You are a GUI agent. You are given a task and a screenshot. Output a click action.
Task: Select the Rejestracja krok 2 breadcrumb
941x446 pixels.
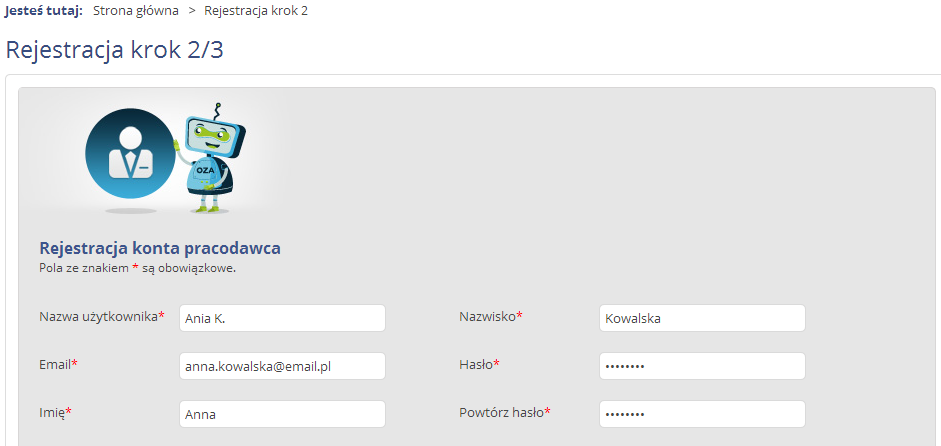pos(256,11)
